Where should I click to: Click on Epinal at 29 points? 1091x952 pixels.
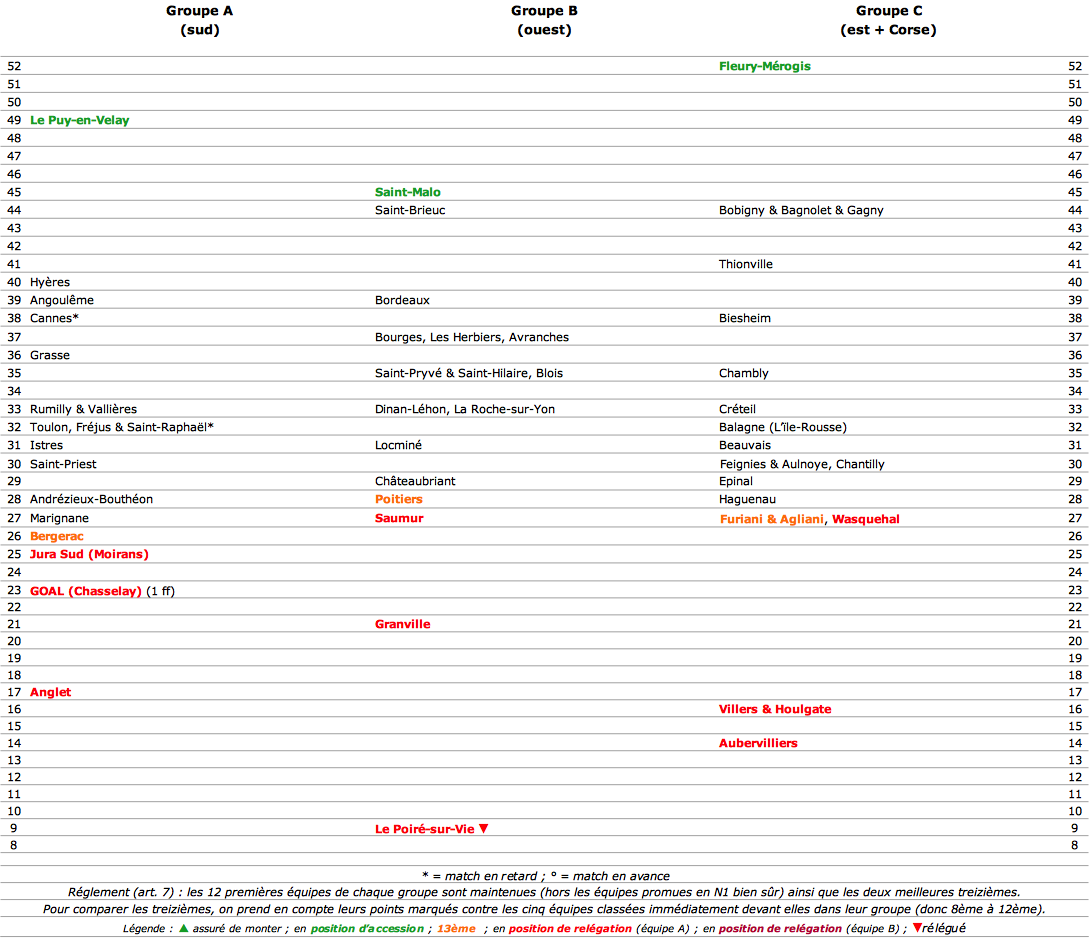(x=735, y=482)
